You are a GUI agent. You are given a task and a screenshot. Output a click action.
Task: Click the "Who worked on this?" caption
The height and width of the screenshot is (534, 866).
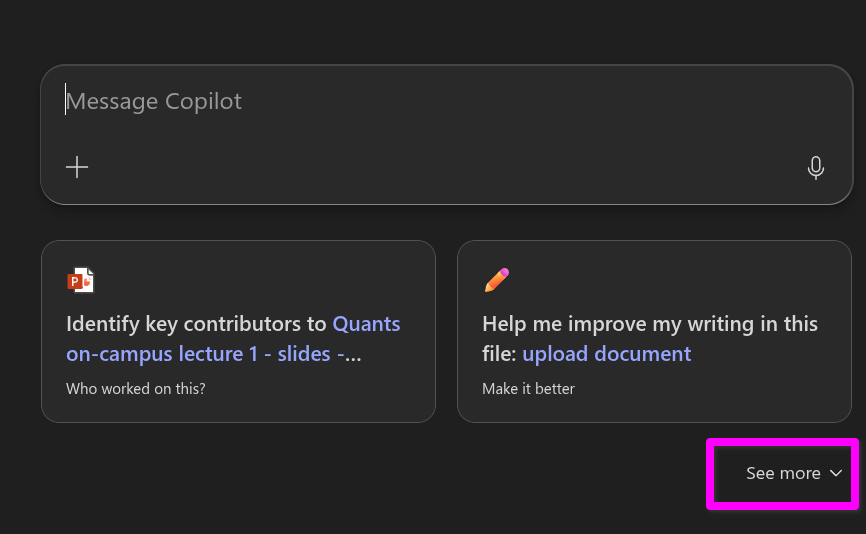[136, 388]
